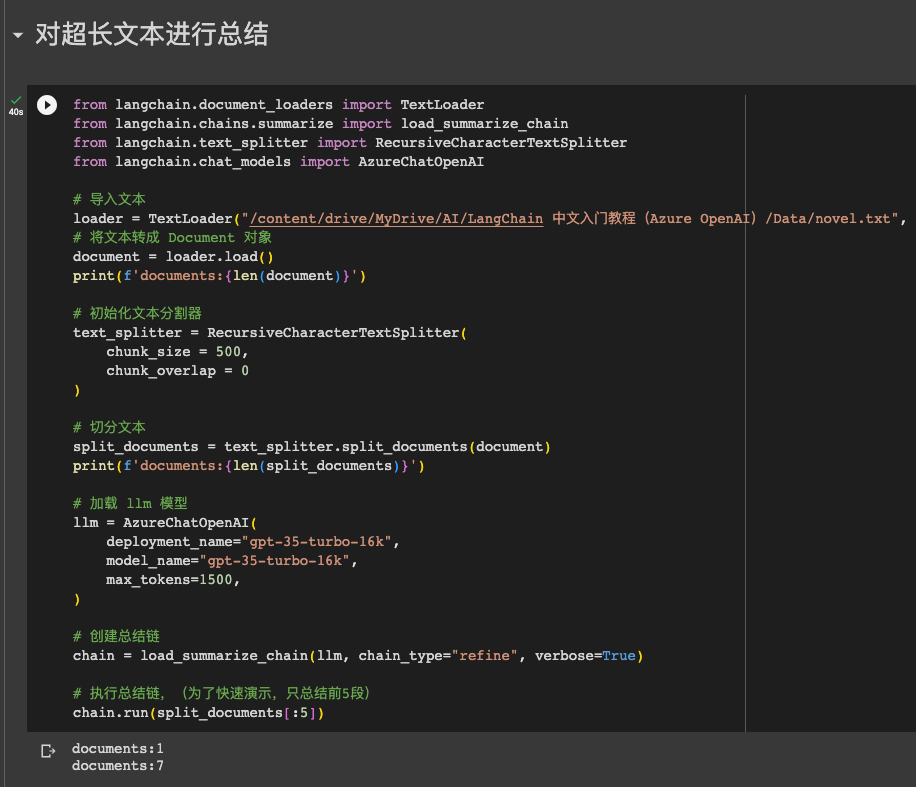
Task: Click the max_tokens=1500 line
Action: (173, 580)
